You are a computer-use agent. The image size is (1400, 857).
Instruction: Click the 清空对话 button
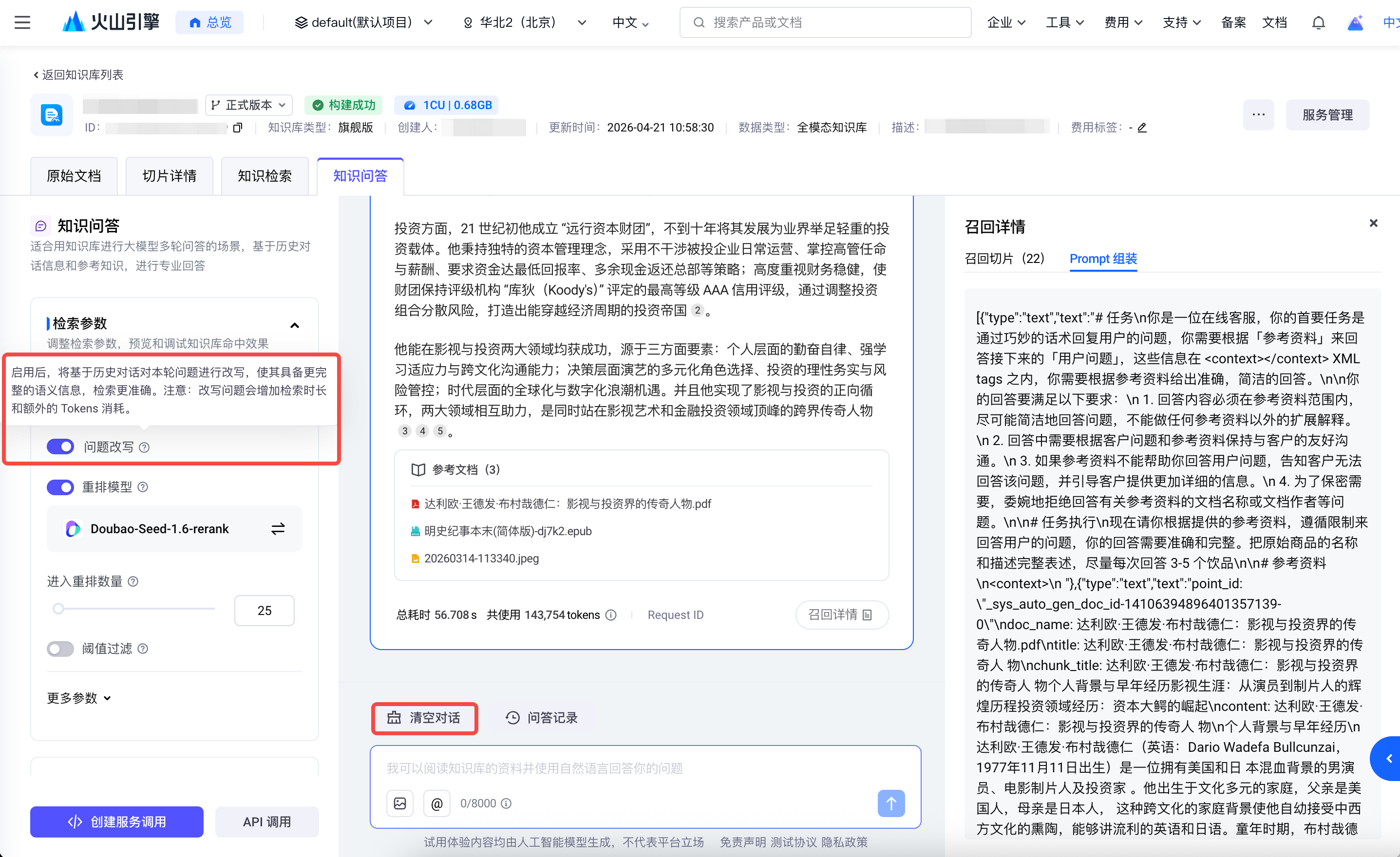click(x=424, y=718)
